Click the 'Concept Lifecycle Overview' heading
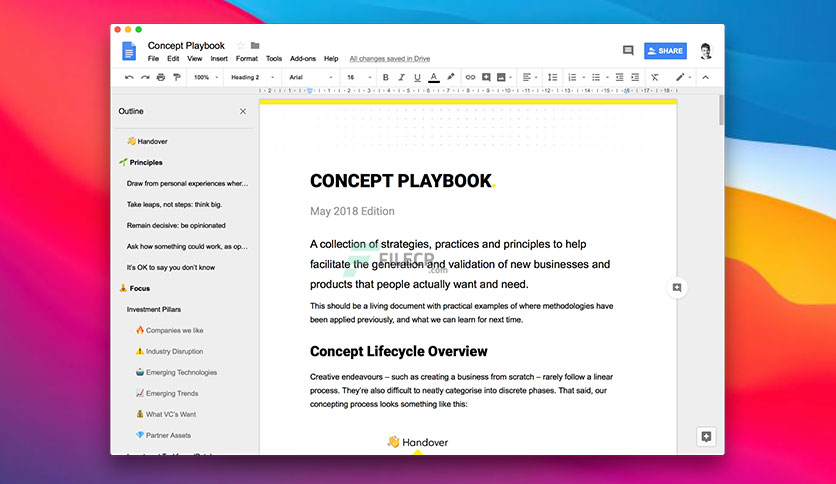Viewport: 836px width, 484px height. tap(399, 351)
